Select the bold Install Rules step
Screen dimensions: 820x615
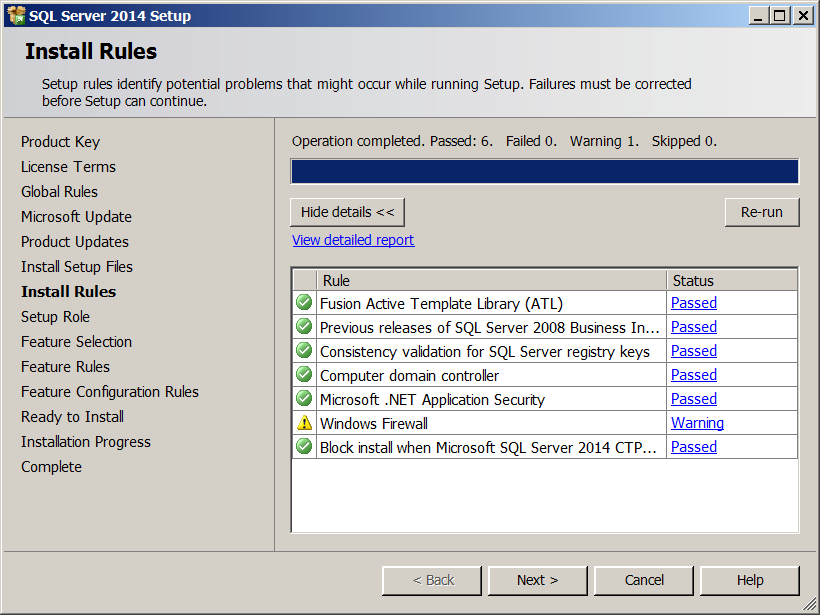pyautogui.click(x=69, y=292)
